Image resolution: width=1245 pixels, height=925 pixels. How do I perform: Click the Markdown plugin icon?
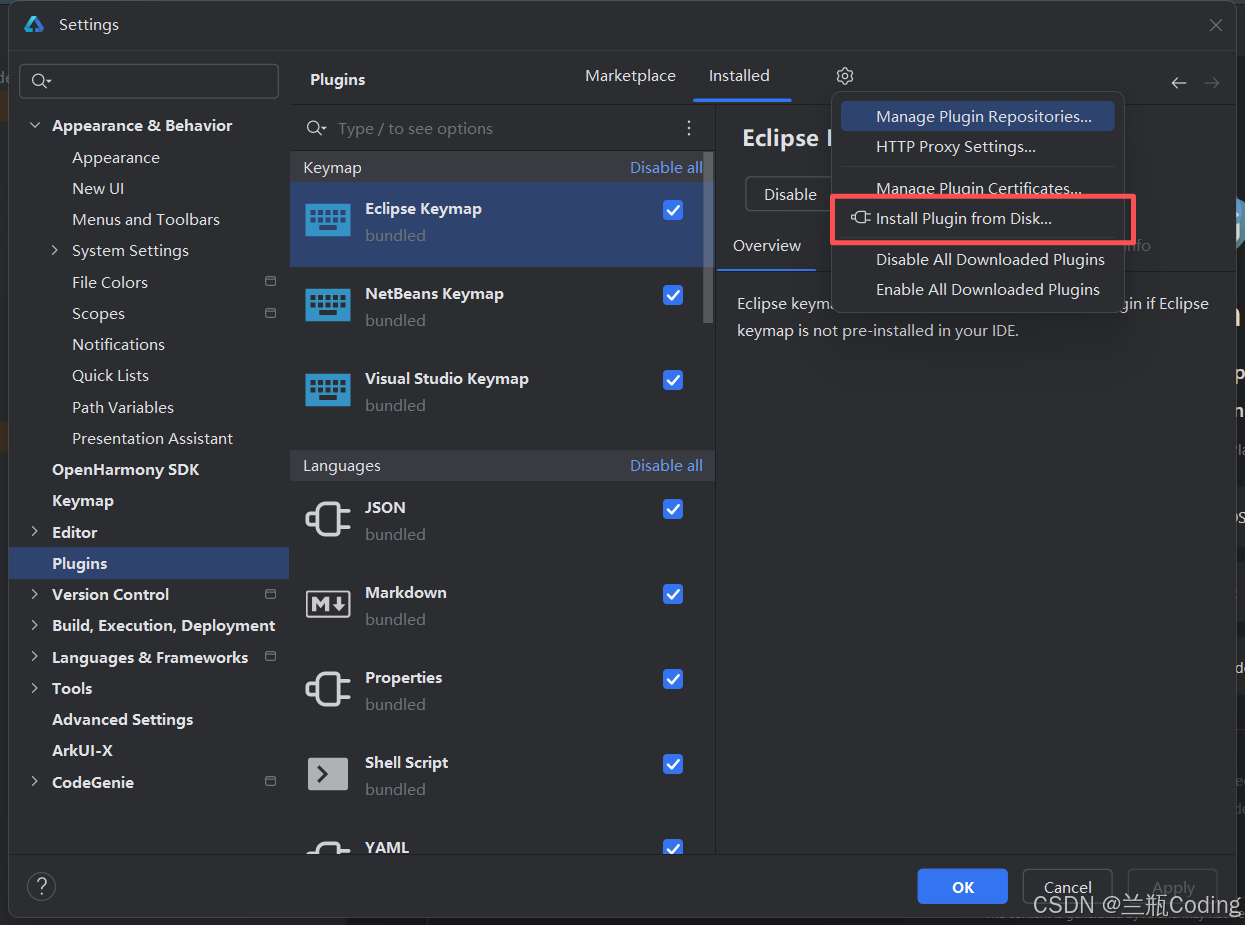[x=328, y=604]
